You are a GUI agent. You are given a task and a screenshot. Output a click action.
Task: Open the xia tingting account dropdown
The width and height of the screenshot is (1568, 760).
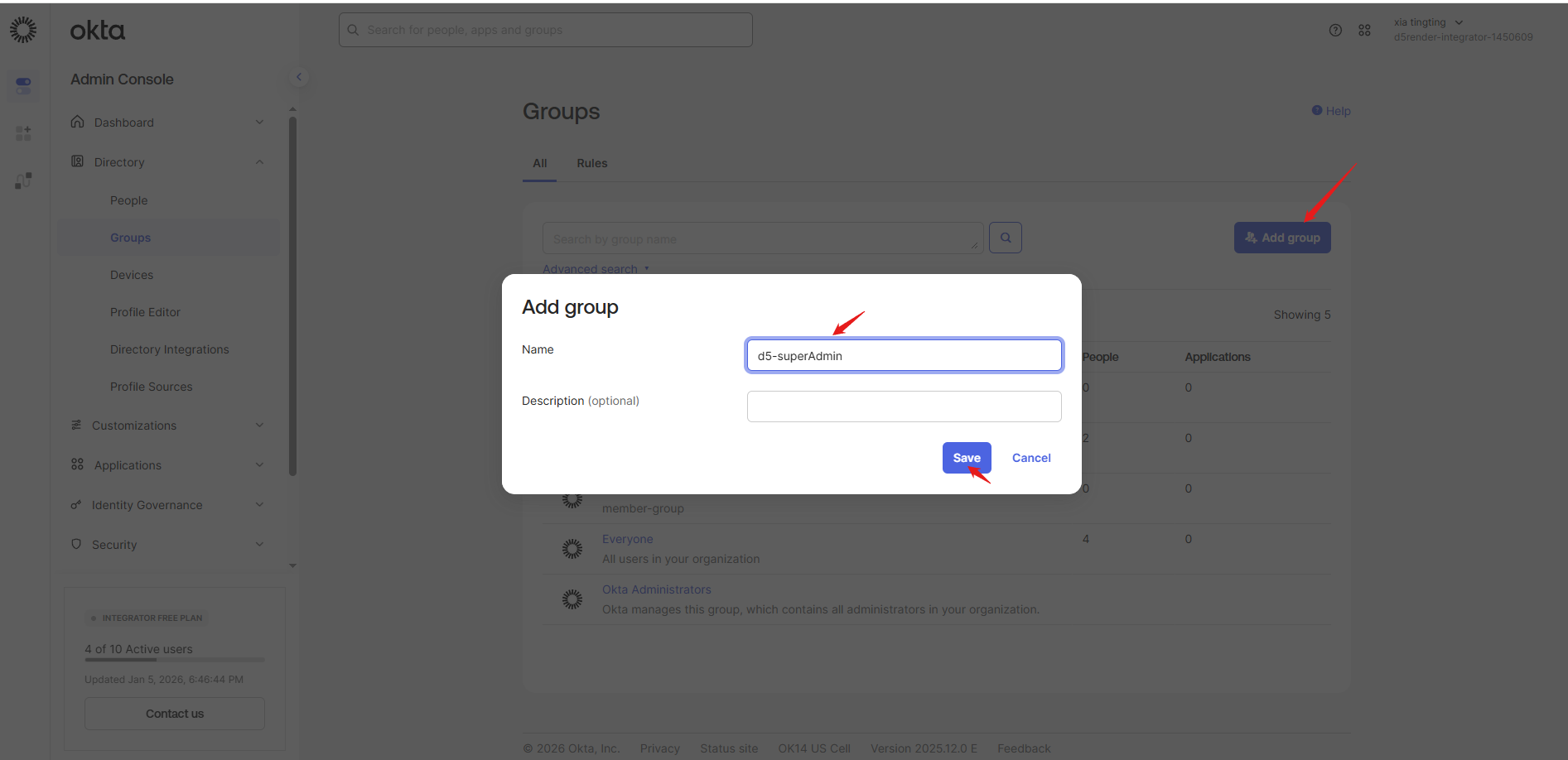[1429, 22]
